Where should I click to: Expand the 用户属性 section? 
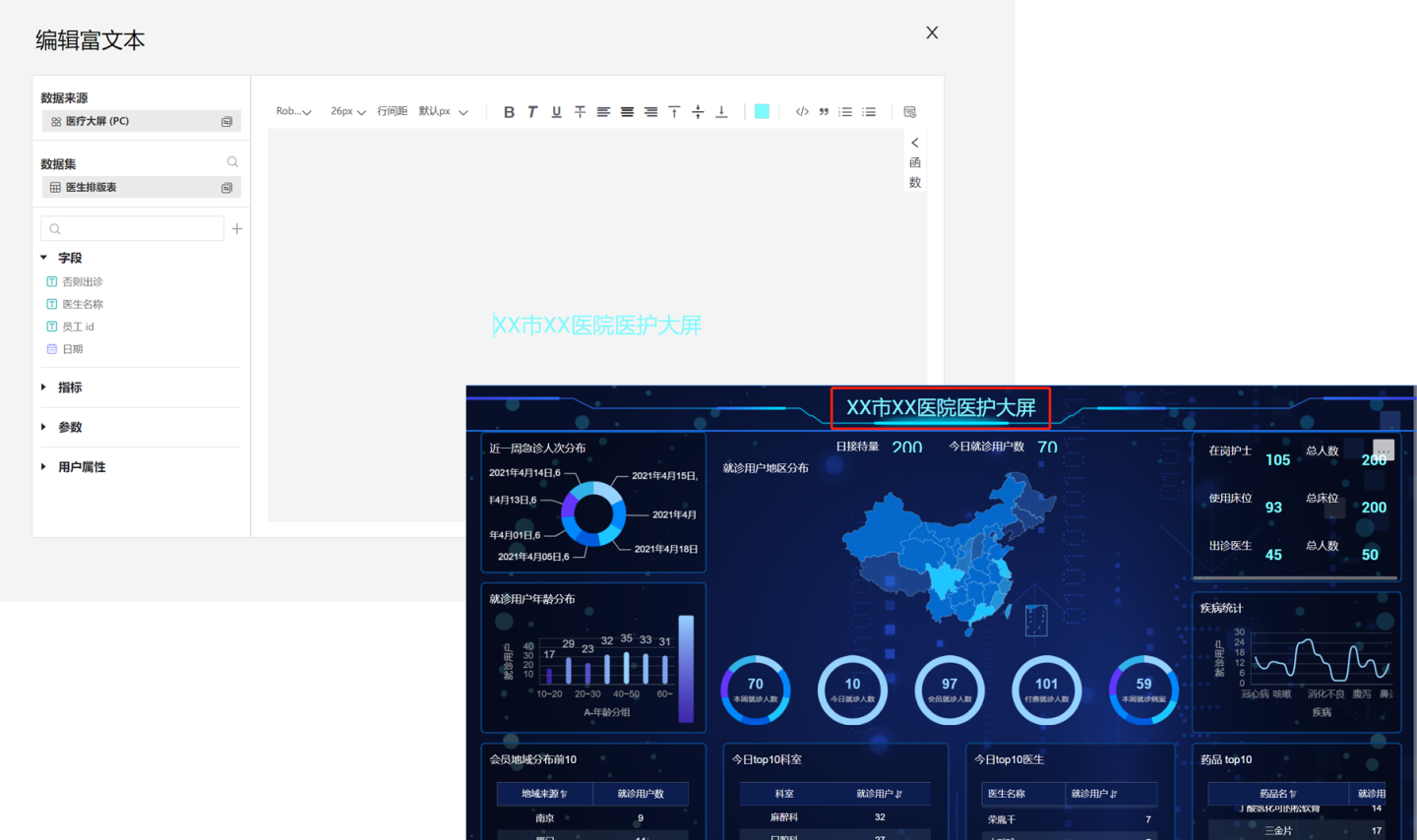coord(81,467)
